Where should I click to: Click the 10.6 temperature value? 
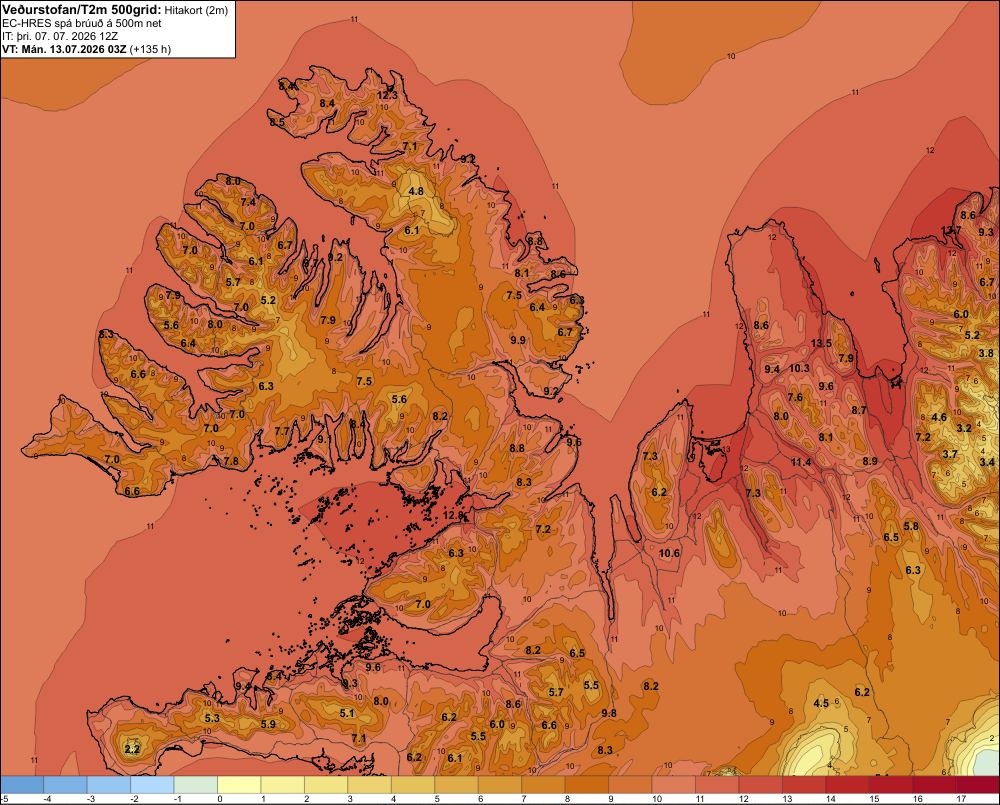pyautogui.click(x=670, y=553)
